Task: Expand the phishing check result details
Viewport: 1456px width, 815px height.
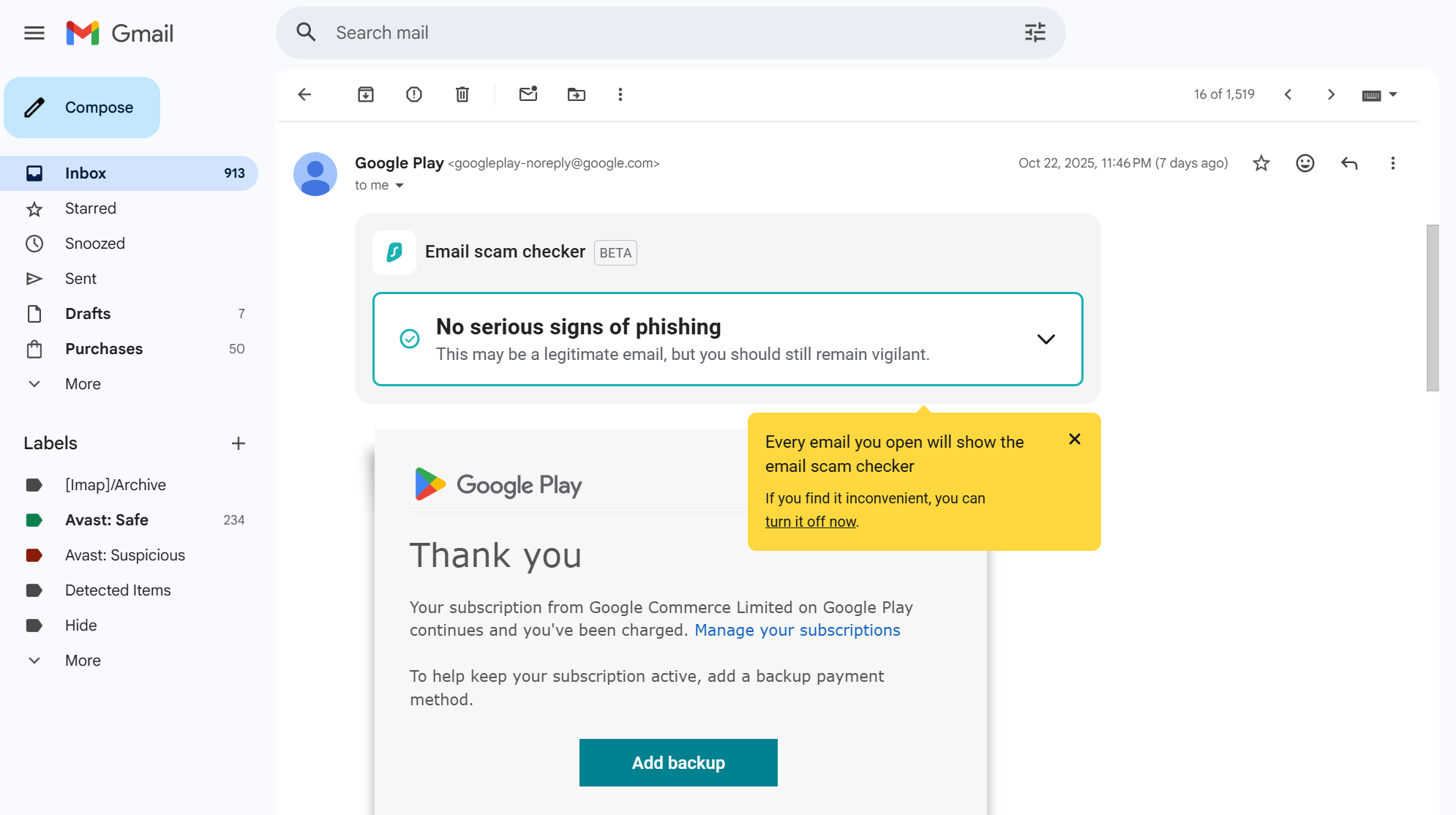Action: point(1046,339)
